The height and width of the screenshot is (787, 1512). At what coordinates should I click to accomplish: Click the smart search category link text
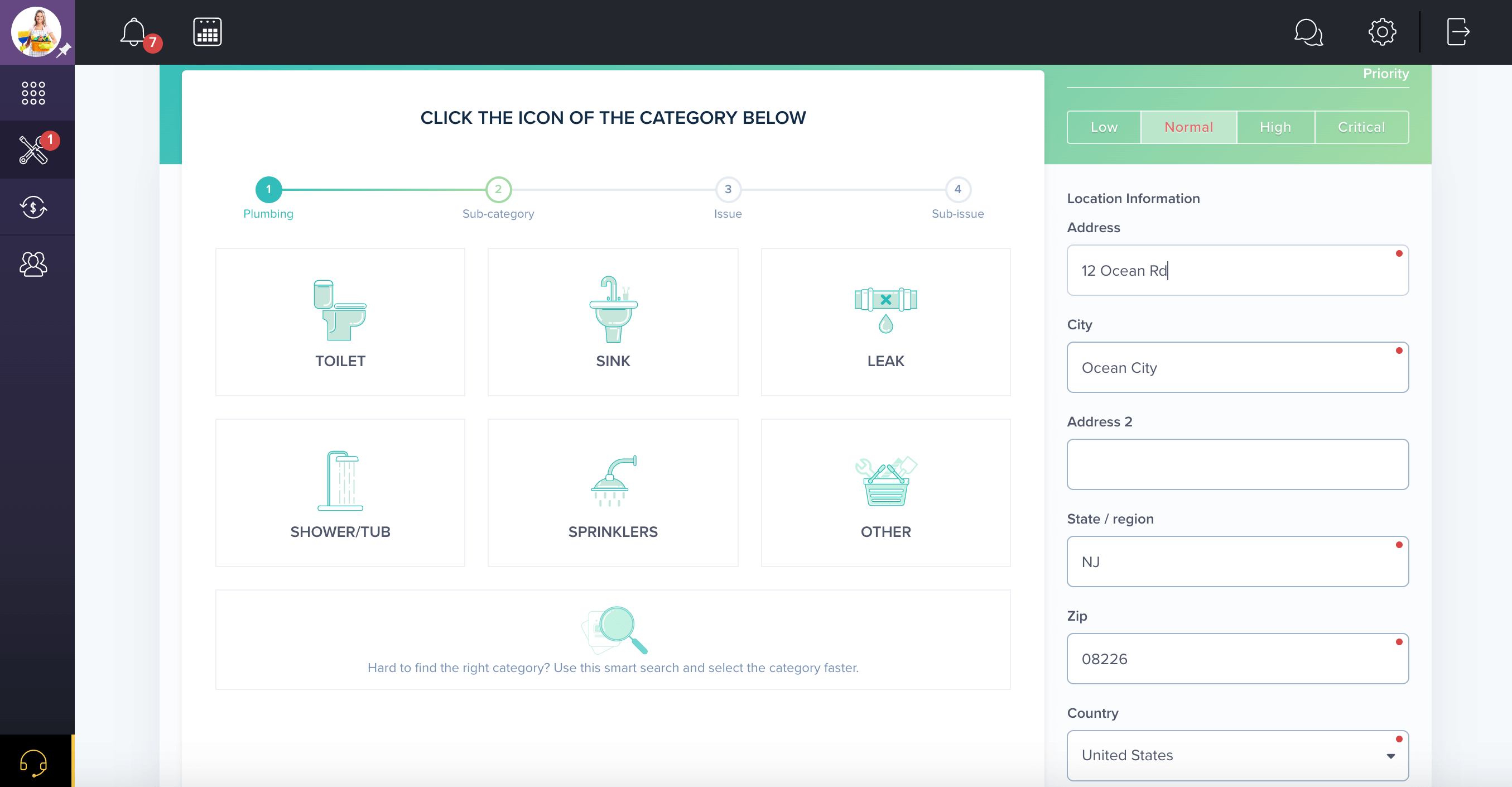(x=613, y=668)
